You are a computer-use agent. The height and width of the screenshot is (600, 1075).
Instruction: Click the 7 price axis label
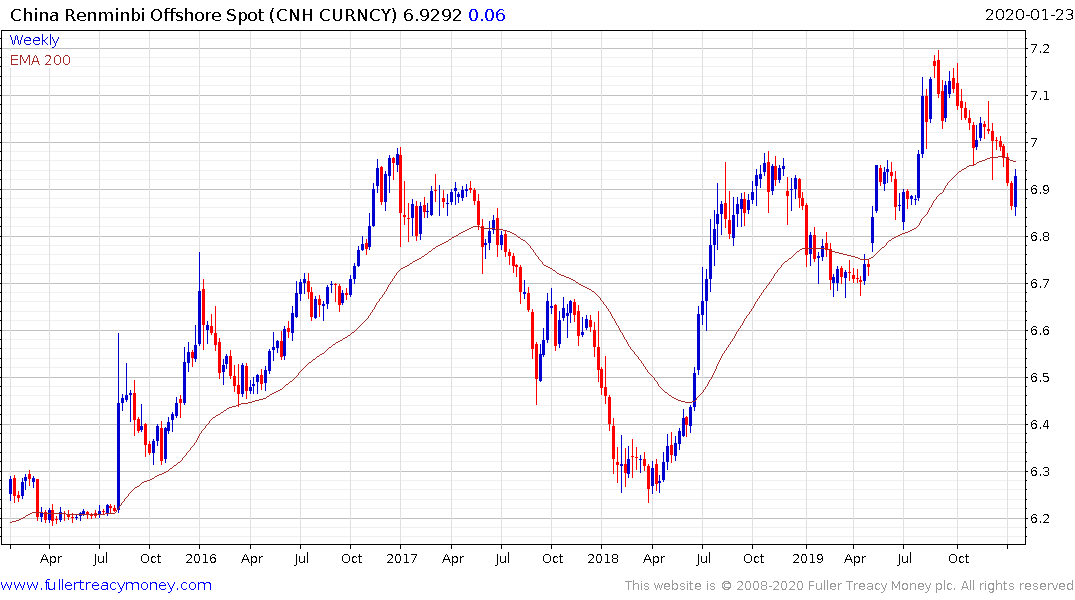pos(1034,143)
